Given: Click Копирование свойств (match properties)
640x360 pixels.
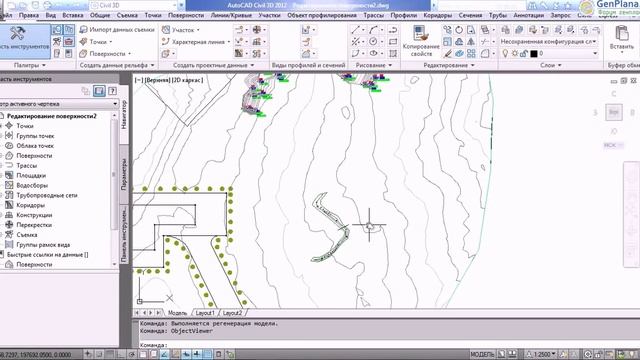Looking at the screenshot, I should coord(421,41).
